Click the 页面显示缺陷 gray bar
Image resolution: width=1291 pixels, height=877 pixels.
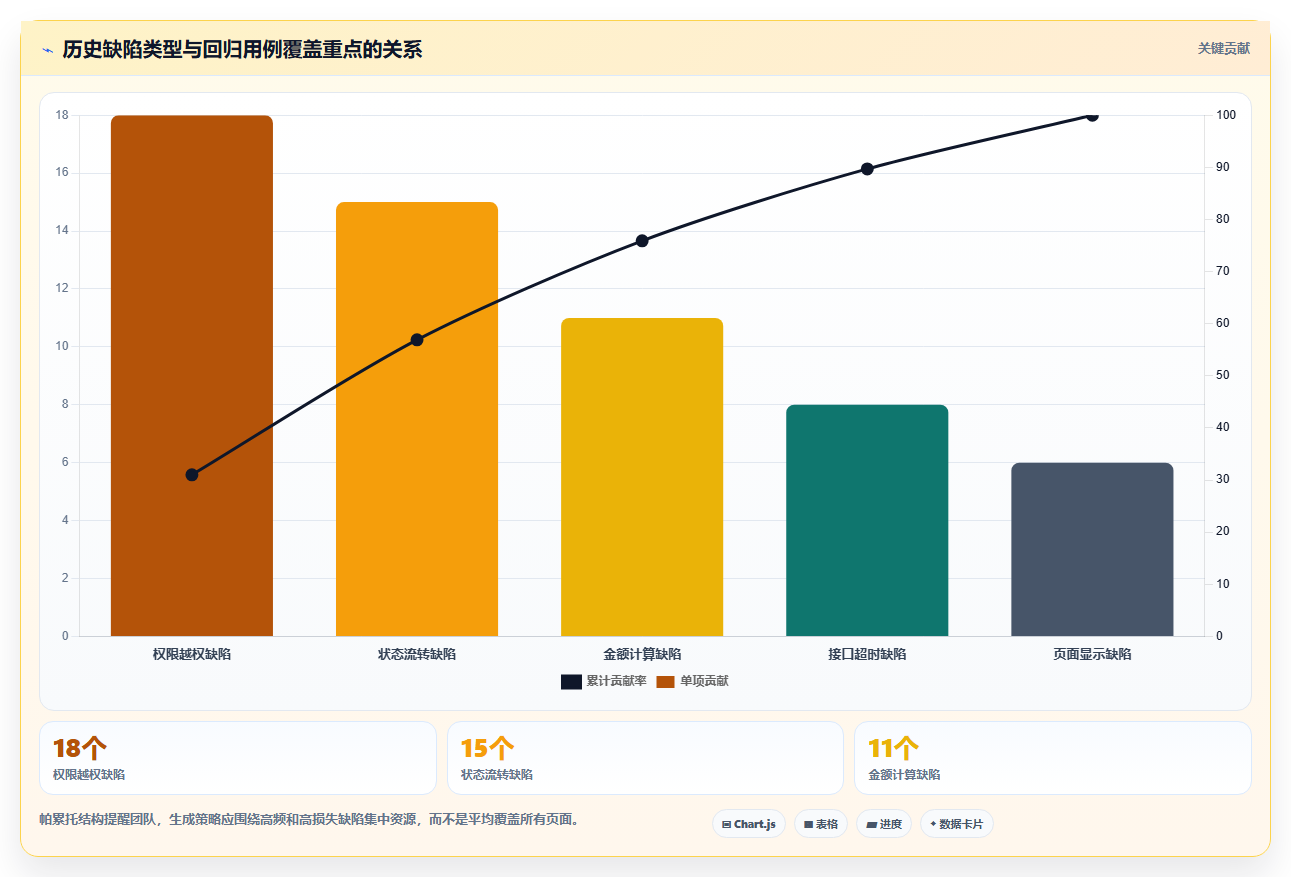coord(1092,549)
